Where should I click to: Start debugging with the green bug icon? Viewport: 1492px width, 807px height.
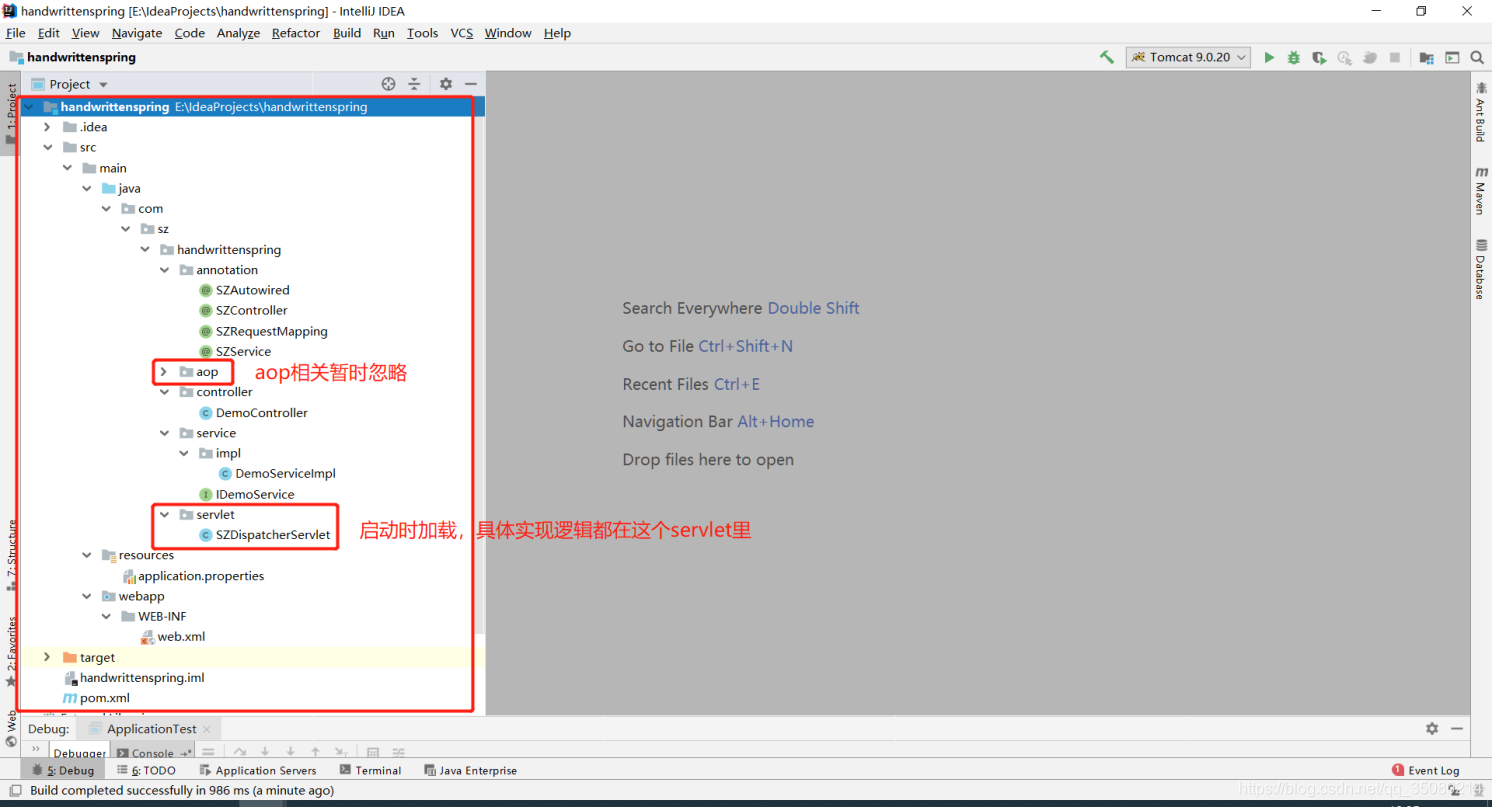[x=1294, y=57]
